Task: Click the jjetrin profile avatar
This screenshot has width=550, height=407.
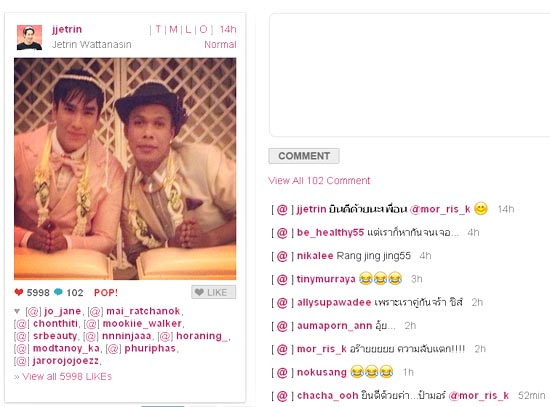Action: (29, 37)
